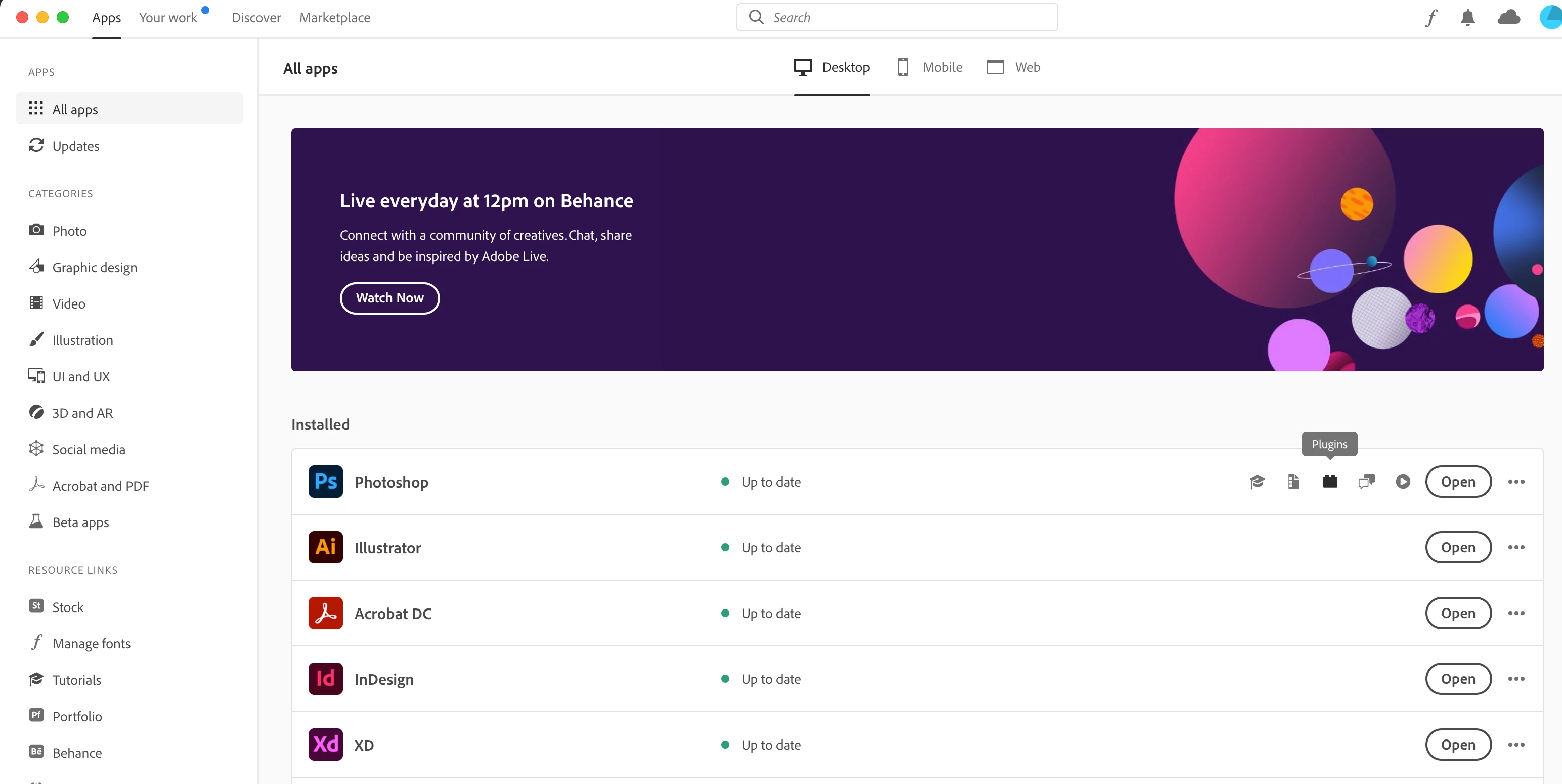This screenshot has width=1562, height=784.
Task: Open Plugins icon in Photoshop row
Action: 1329,482
